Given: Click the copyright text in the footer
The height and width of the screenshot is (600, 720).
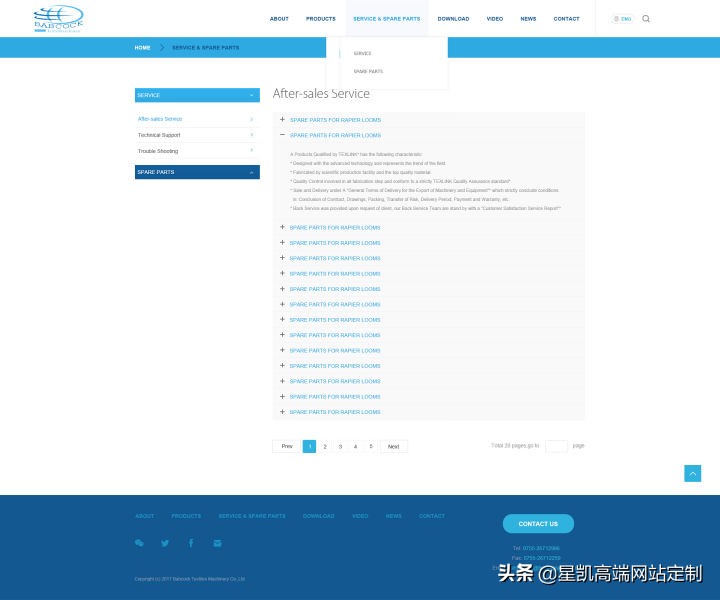Looking at the screenshot, I should tap(190, 579).
